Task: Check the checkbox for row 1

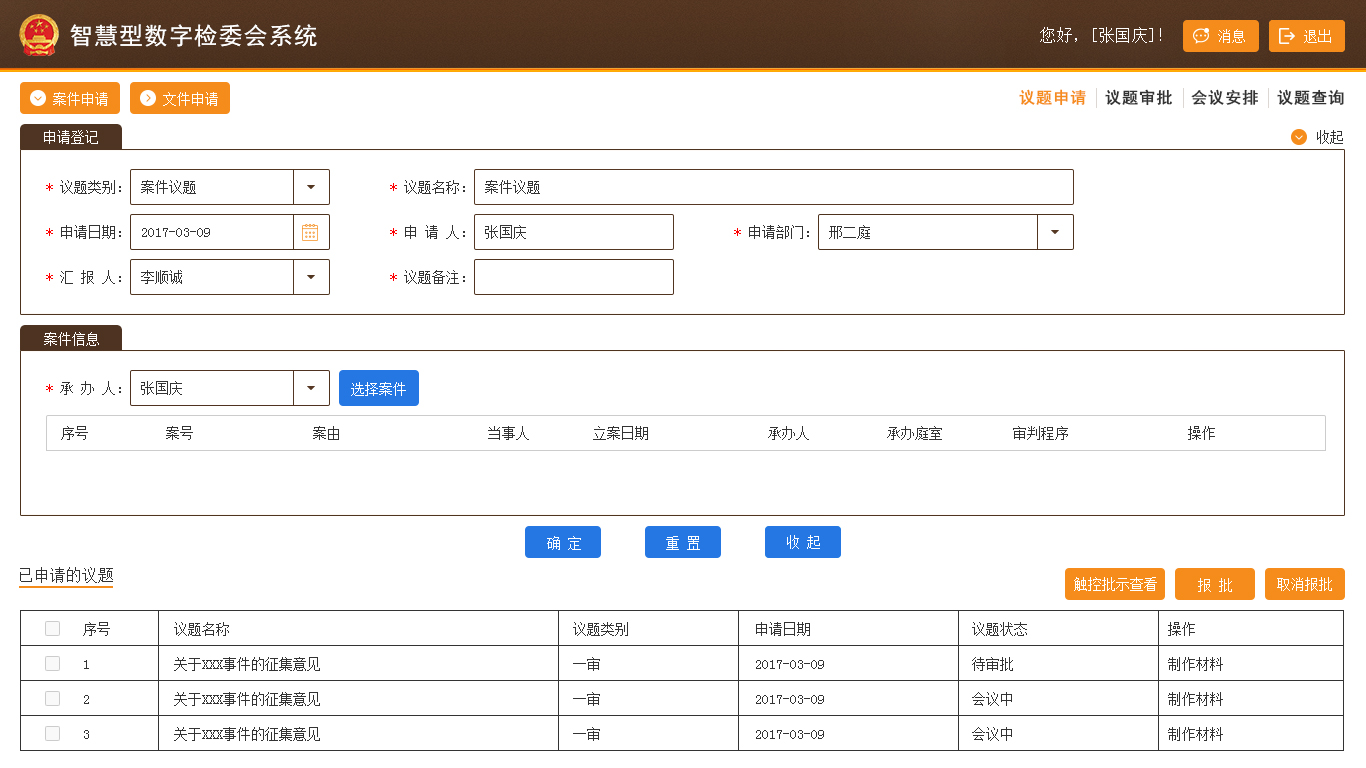Action: (x=53, y=664)
